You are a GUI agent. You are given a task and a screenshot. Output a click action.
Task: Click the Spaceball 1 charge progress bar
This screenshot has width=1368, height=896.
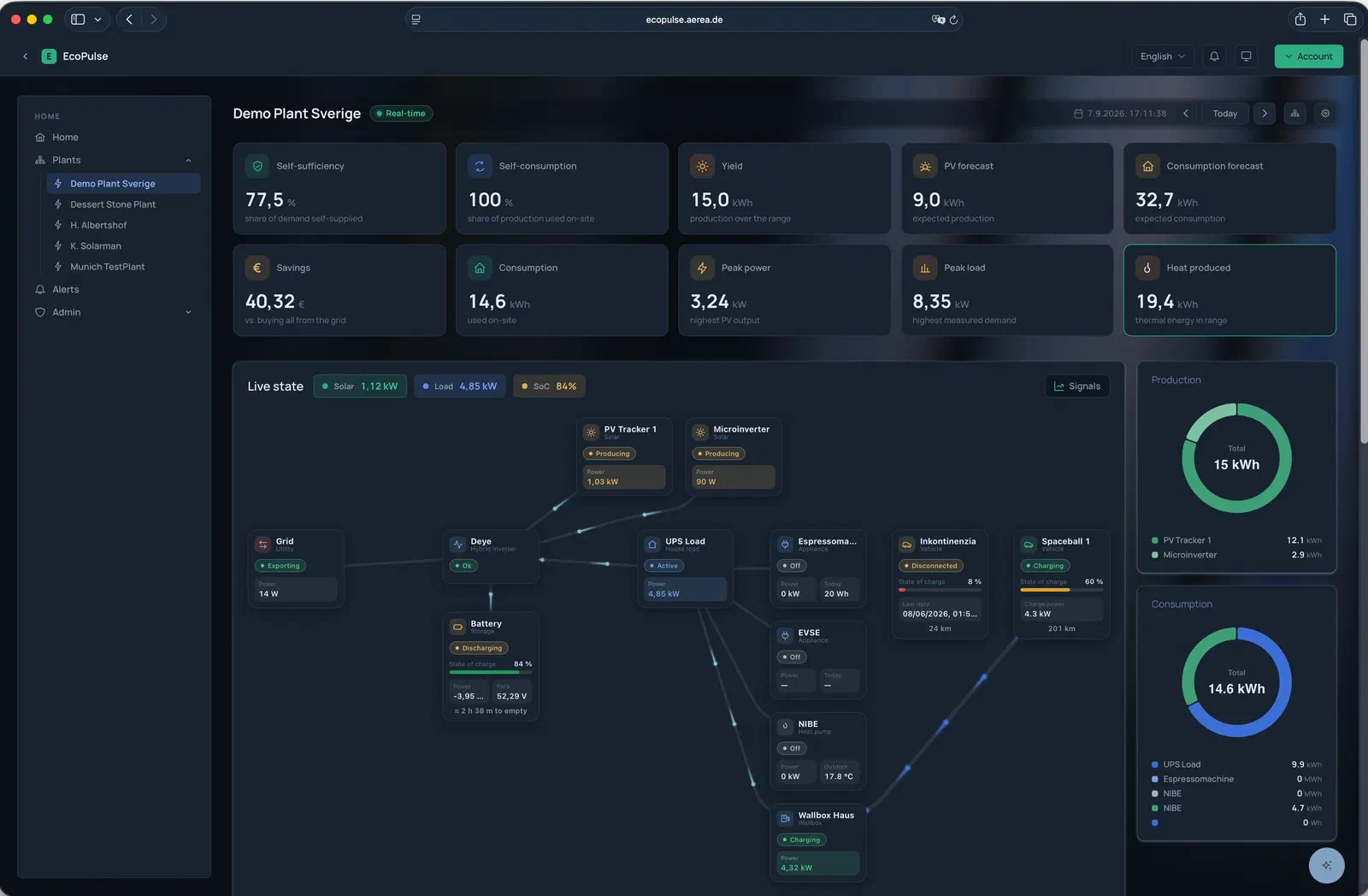click(1061, 590)
